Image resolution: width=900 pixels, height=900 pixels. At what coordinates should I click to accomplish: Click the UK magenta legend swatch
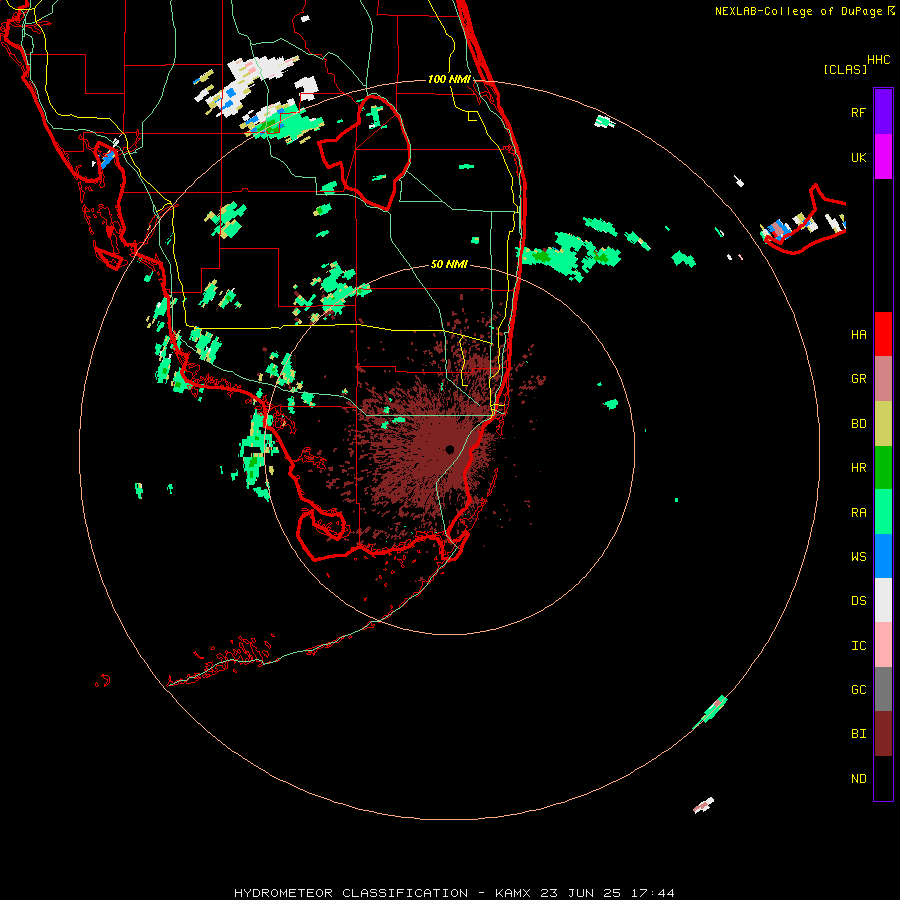point(883,157)
